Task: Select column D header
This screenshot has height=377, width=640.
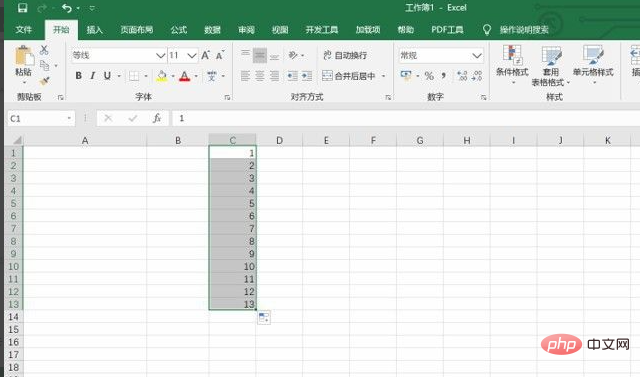Action: [279, 140]
